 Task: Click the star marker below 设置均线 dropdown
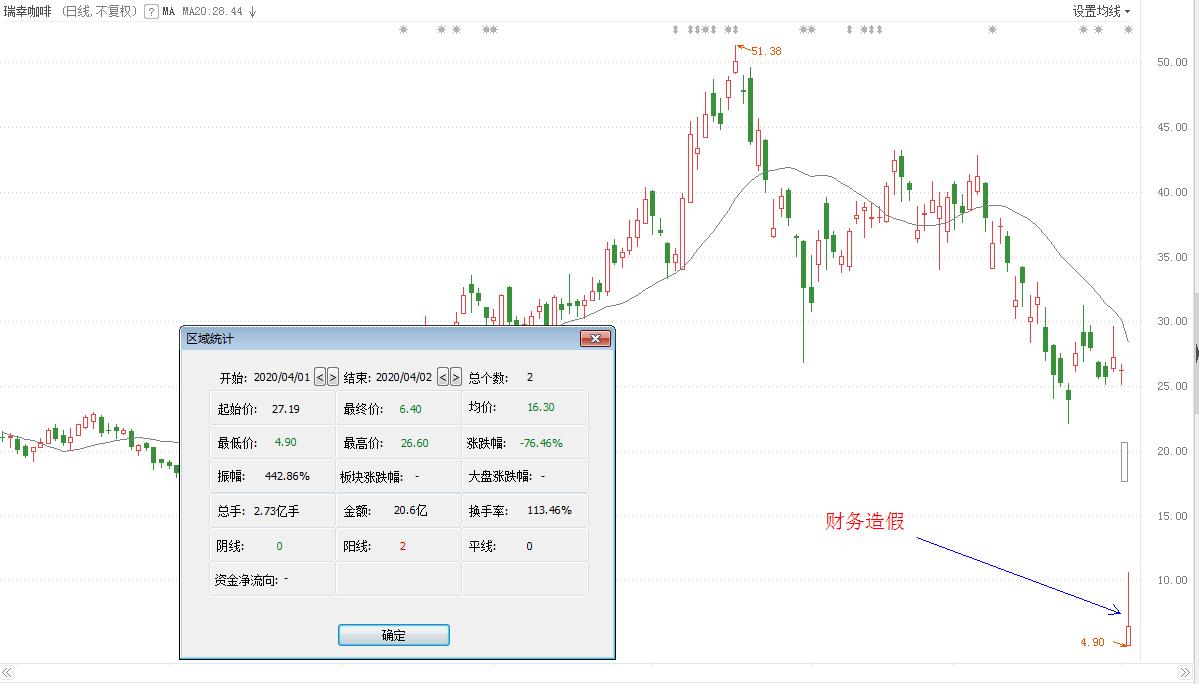click(x=1098, y=30)
